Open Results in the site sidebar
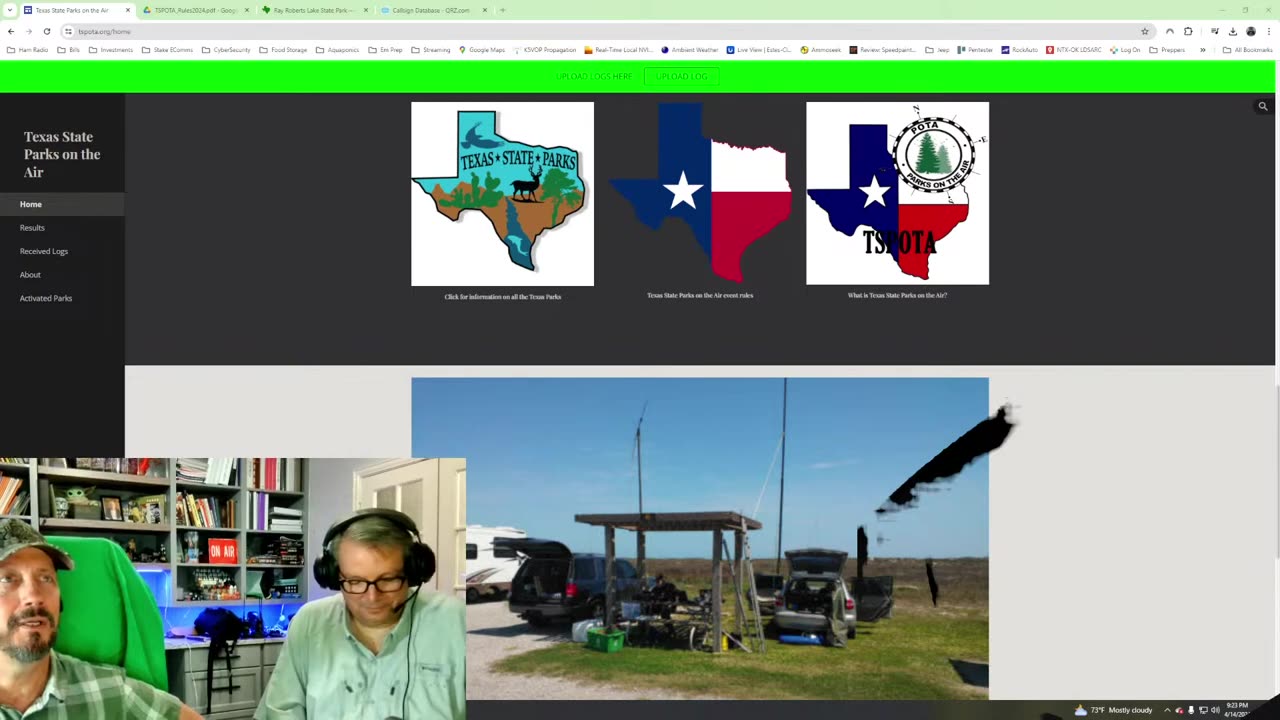 [32, 228]
